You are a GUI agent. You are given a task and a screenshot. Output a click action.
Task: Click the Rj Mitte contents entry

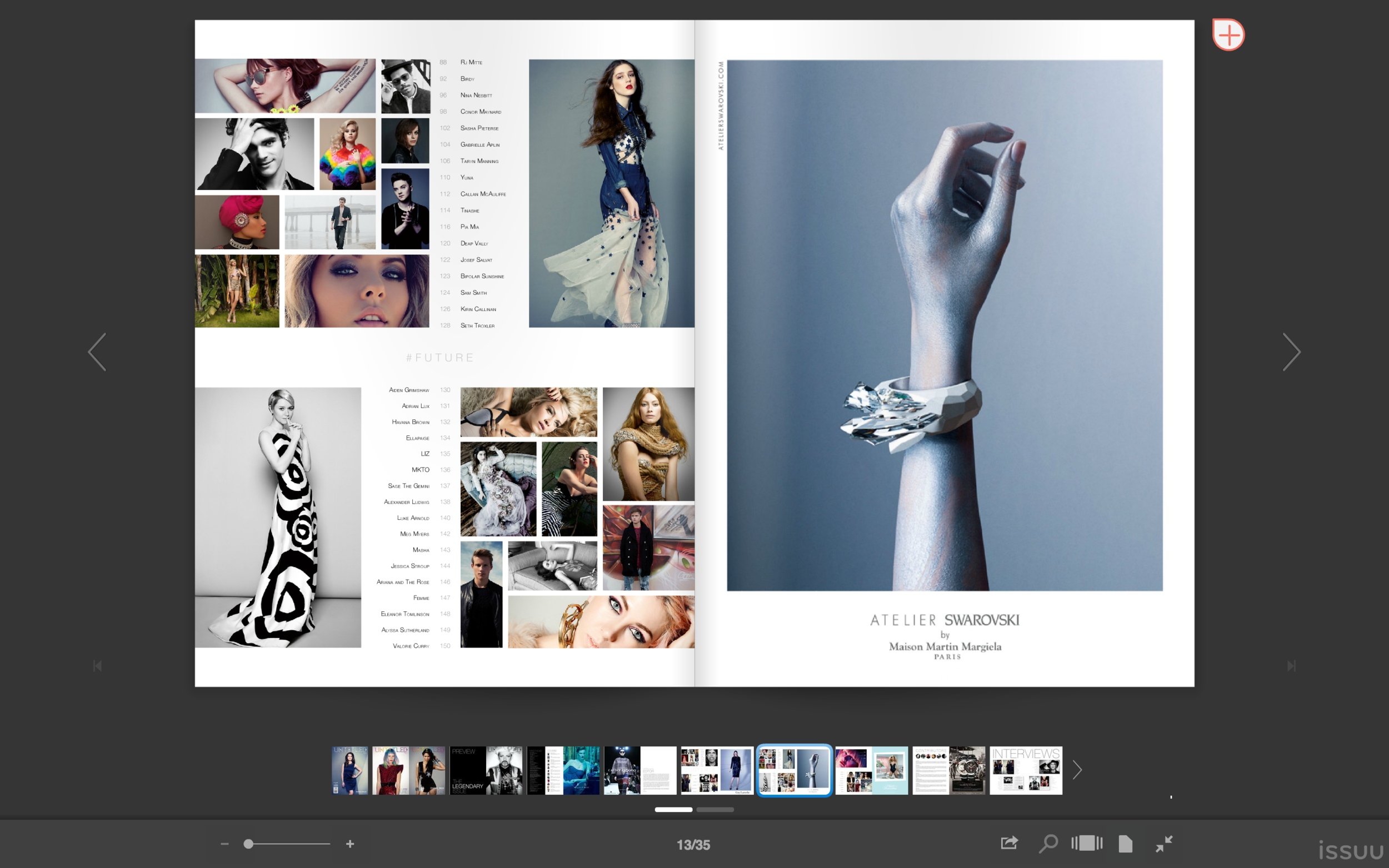471,62
